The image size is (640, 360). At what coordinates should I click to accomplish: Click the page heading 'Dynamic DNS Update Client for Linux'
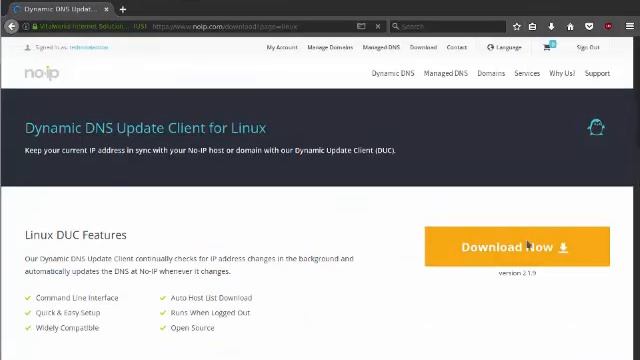click(x=145, y=128)
